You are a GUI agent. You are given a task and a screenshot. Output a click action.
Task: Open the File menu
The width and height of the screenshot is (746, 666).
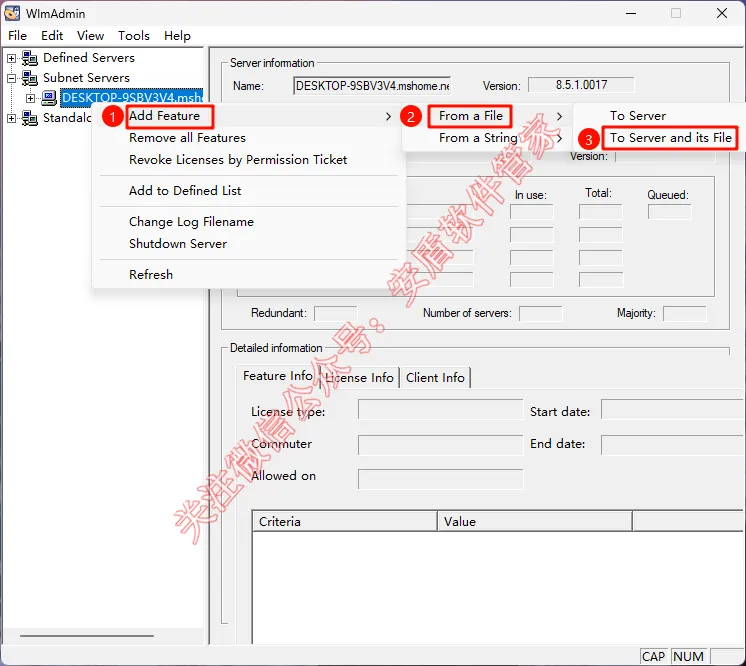(x=18, y=36)
